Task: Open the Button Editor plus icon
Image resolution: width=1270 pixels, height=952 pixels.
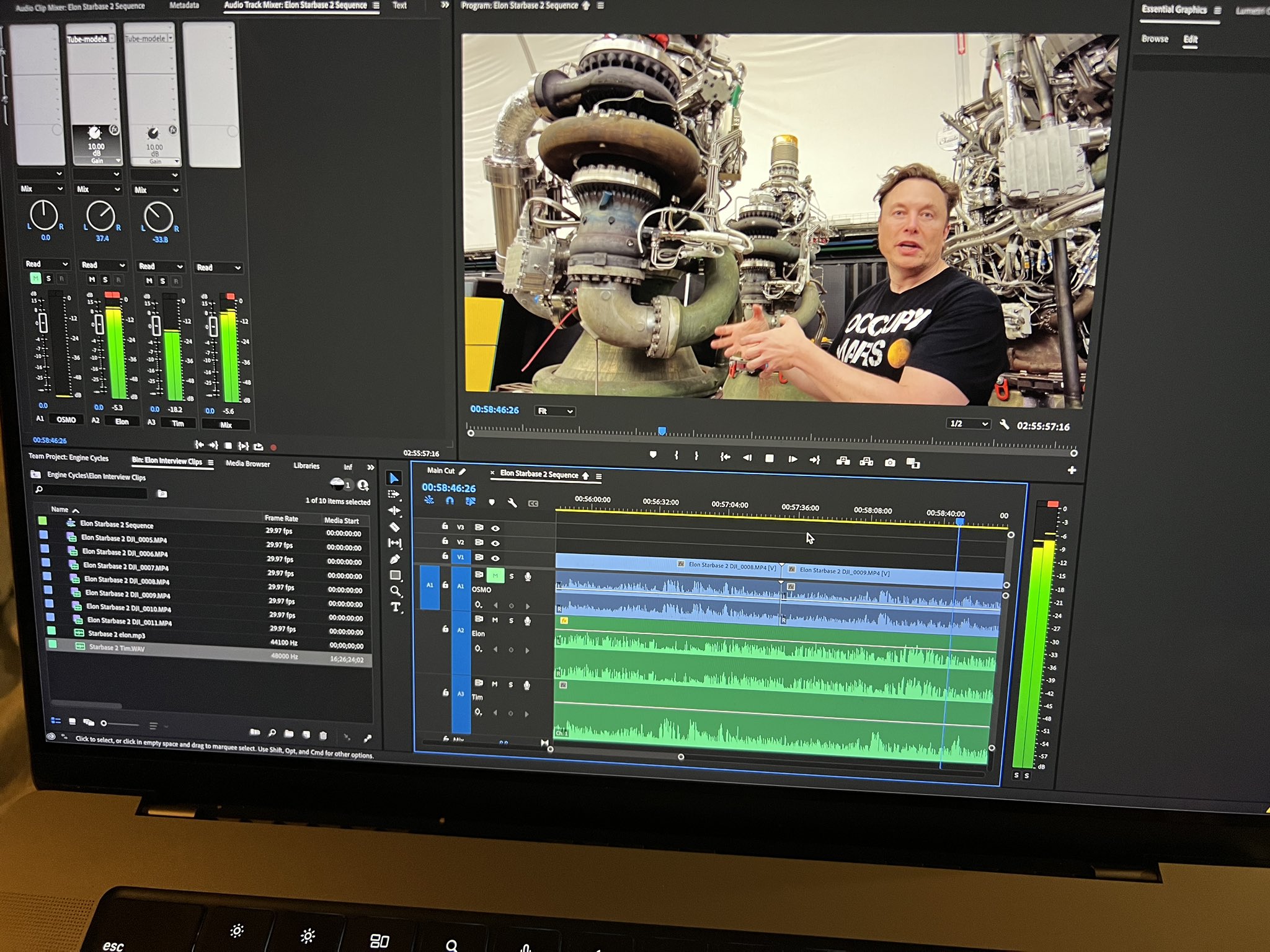Action: pos(1072,470)
